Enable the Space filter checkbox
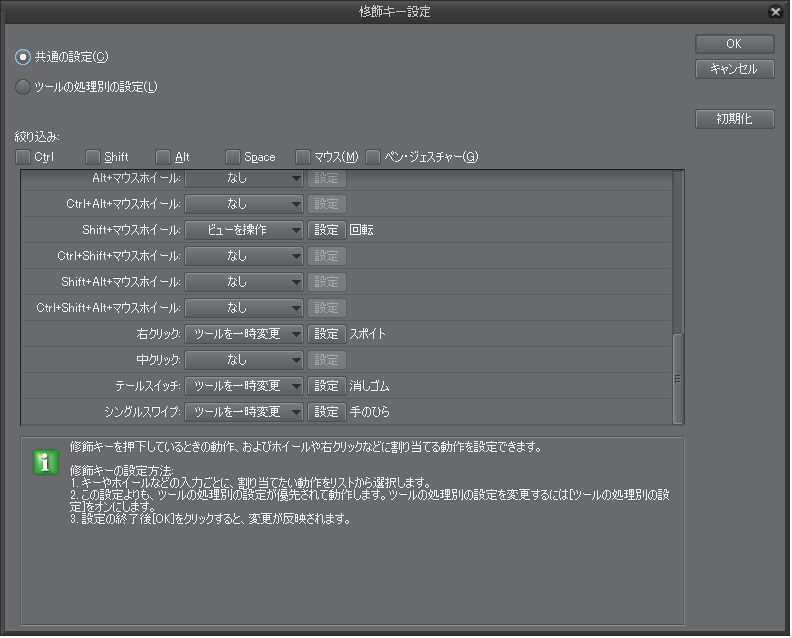This screenshot has width=792, height=638. pyautogui.click(x=233, y=157)
